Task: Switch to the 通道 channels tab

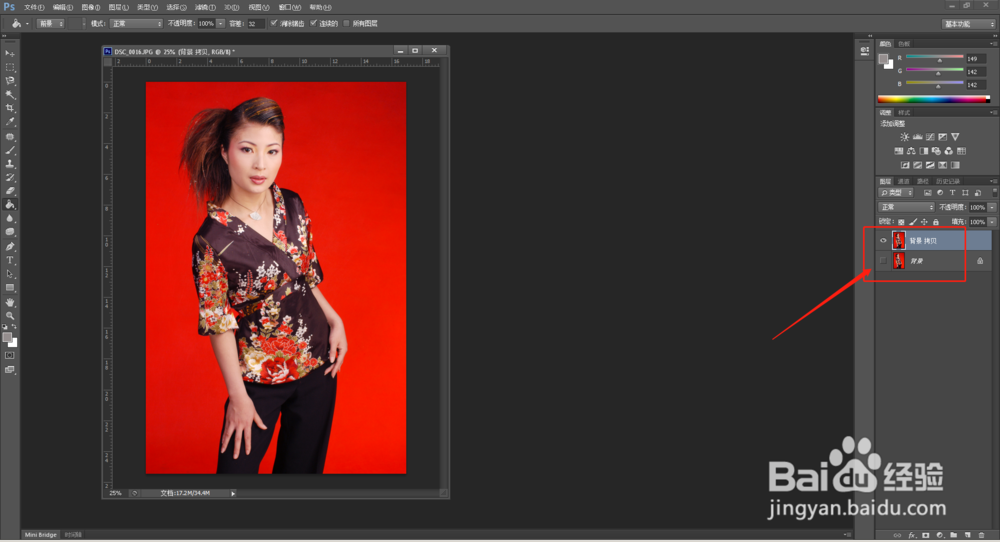Action: point(904,181)
